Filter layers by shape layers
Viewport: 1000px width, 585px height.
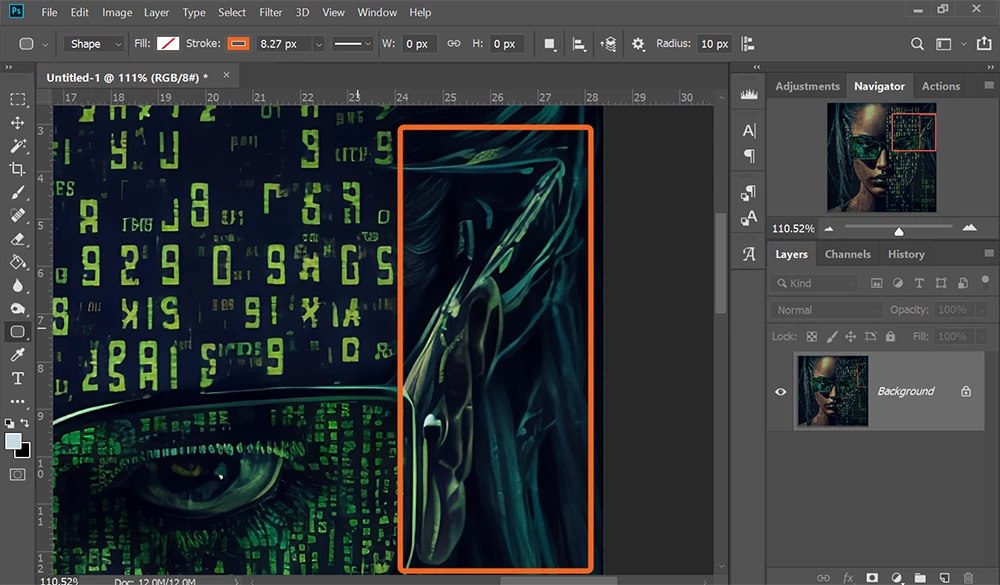coord(941,283)
